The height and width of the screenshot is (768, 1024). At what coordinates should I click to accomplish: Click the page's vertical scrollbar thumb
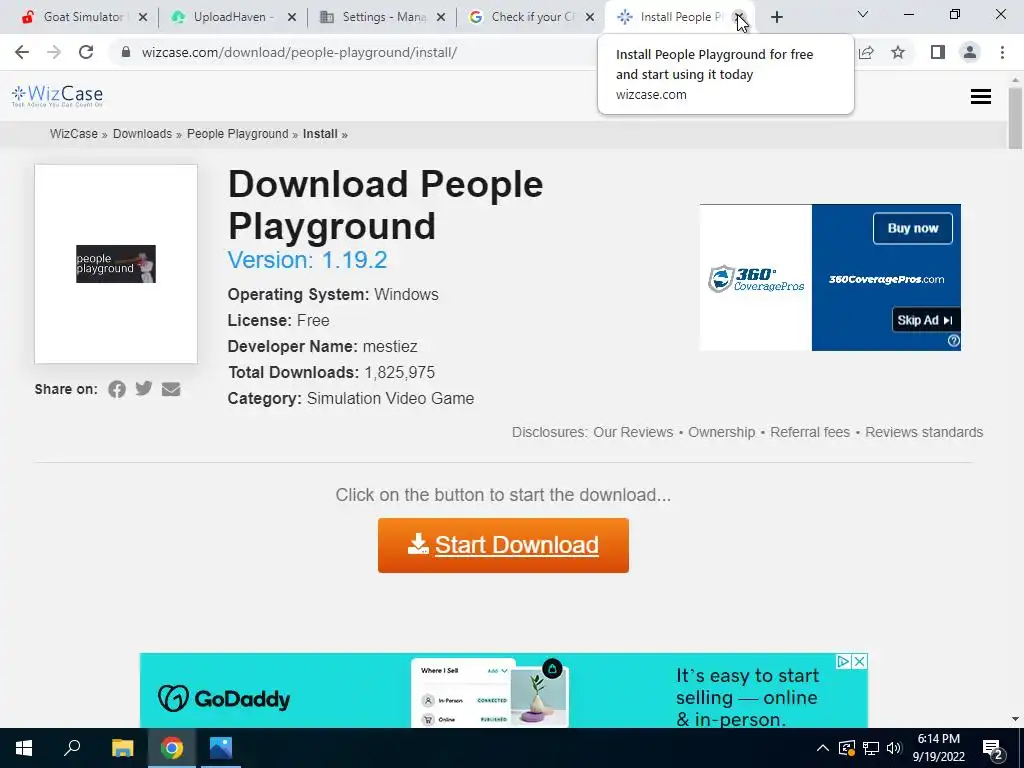coord(1015,119)
